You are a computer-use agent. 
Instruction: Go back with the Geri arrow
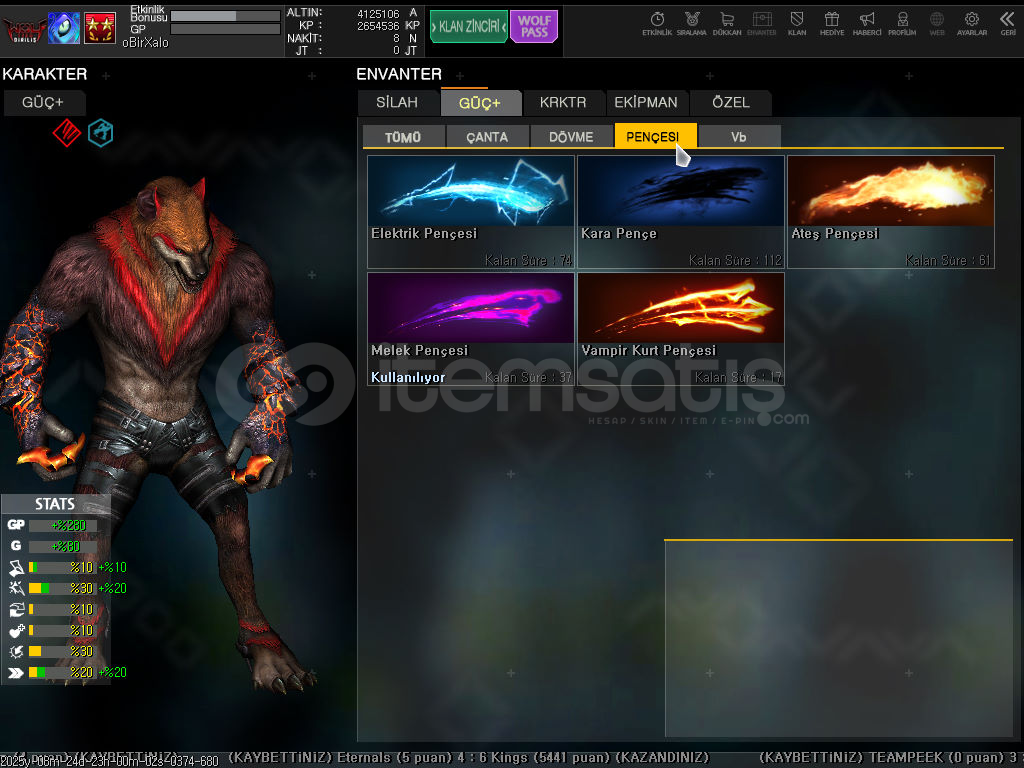[x=1008, y=24]
